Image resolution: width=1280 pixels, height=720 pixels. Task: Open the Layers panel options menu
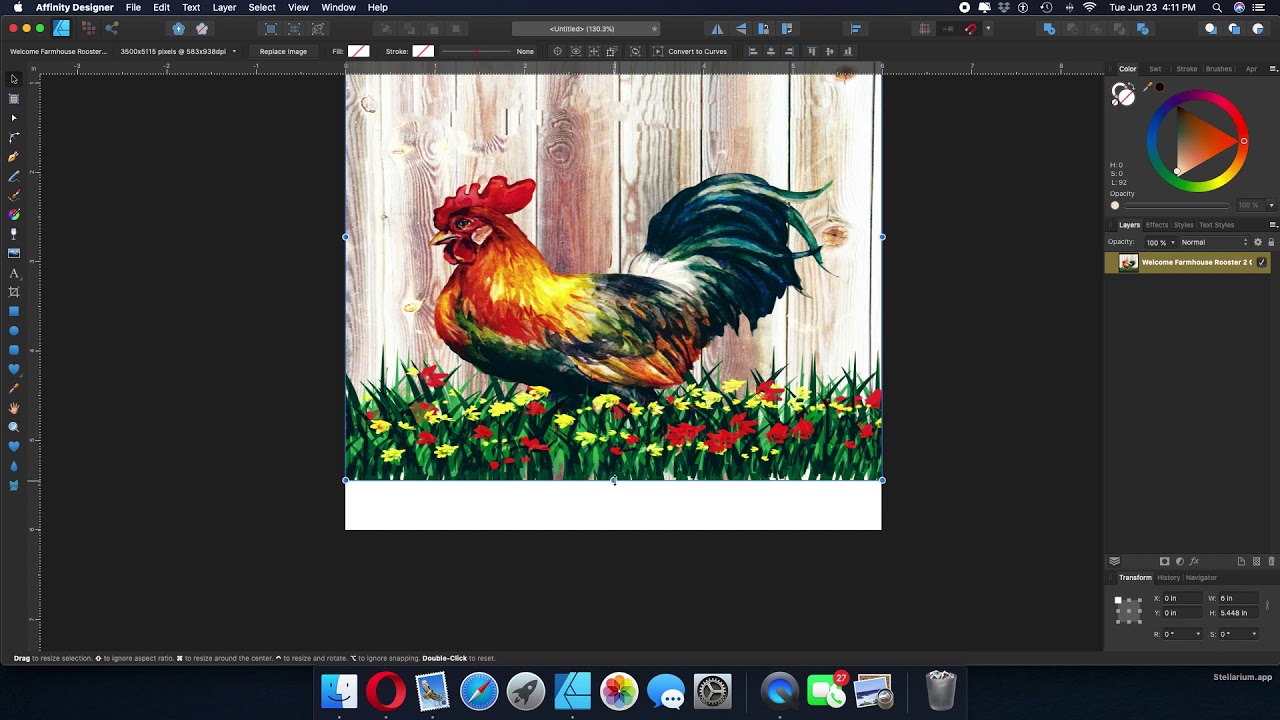point(1273,225)
